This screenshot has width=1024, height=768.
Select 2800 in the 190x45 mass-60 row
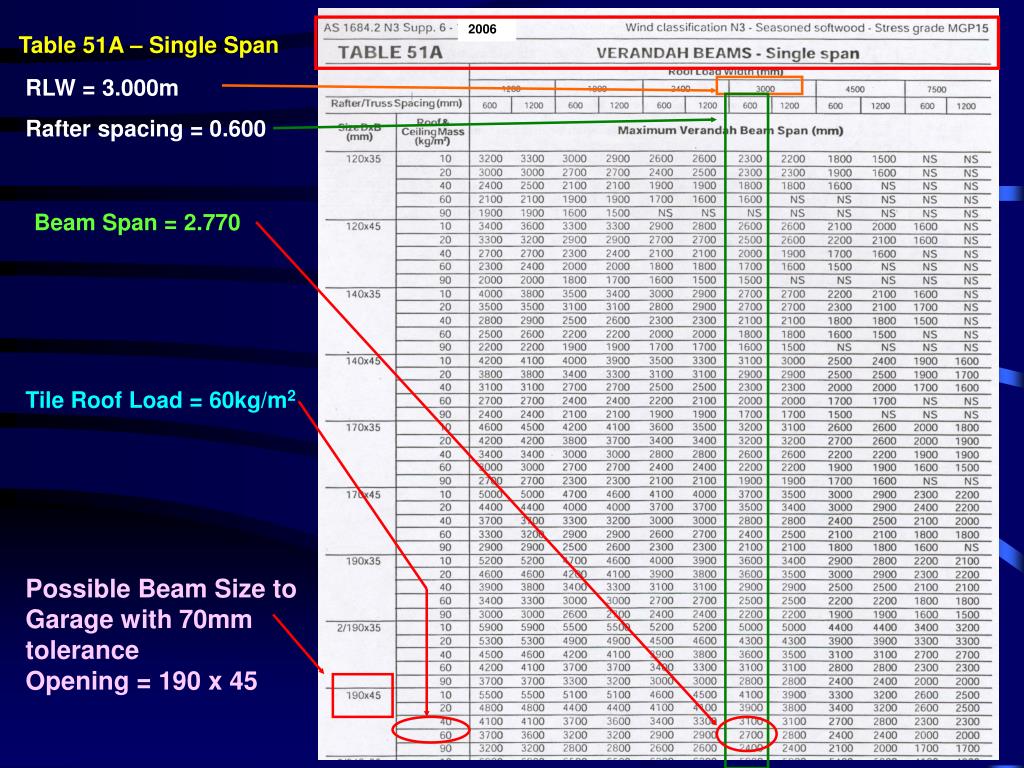pyautogui.click(x=793, y=735)
